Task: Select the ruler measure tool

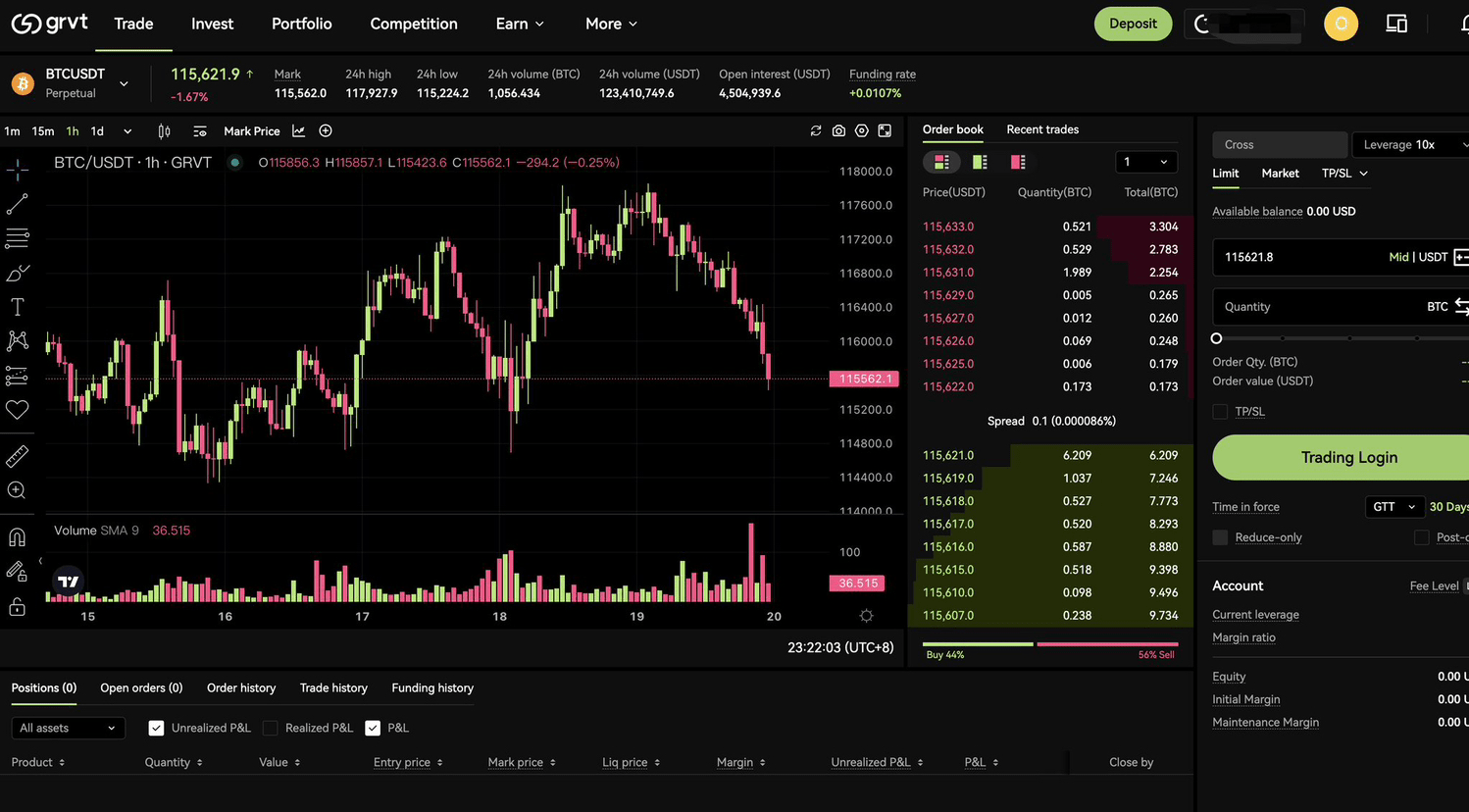Action: pyautogui.click(x=18, y=457)
